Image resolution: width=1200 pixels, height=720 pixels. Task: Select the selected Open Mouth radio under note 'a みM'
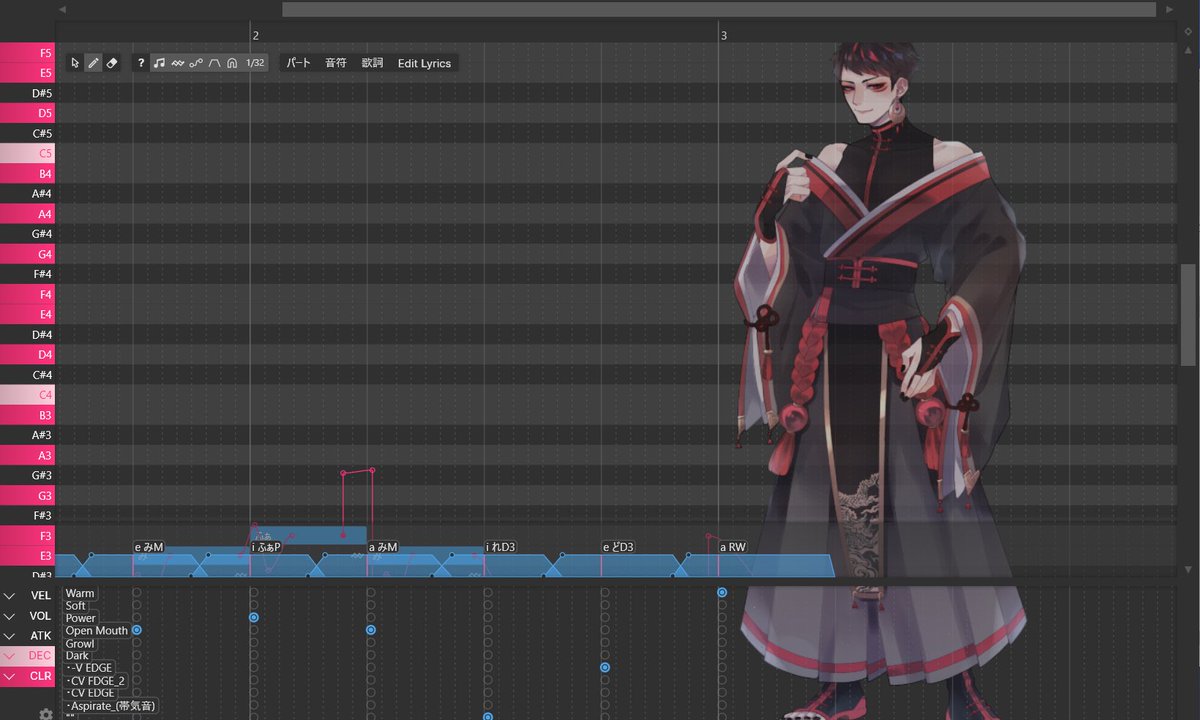tap(371, 630)
